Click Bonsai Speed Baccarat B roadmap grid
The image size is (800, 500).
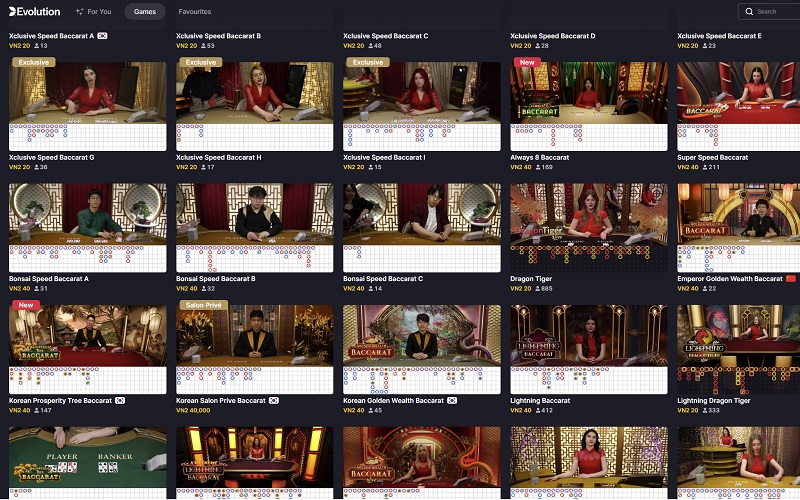[255, 259]
